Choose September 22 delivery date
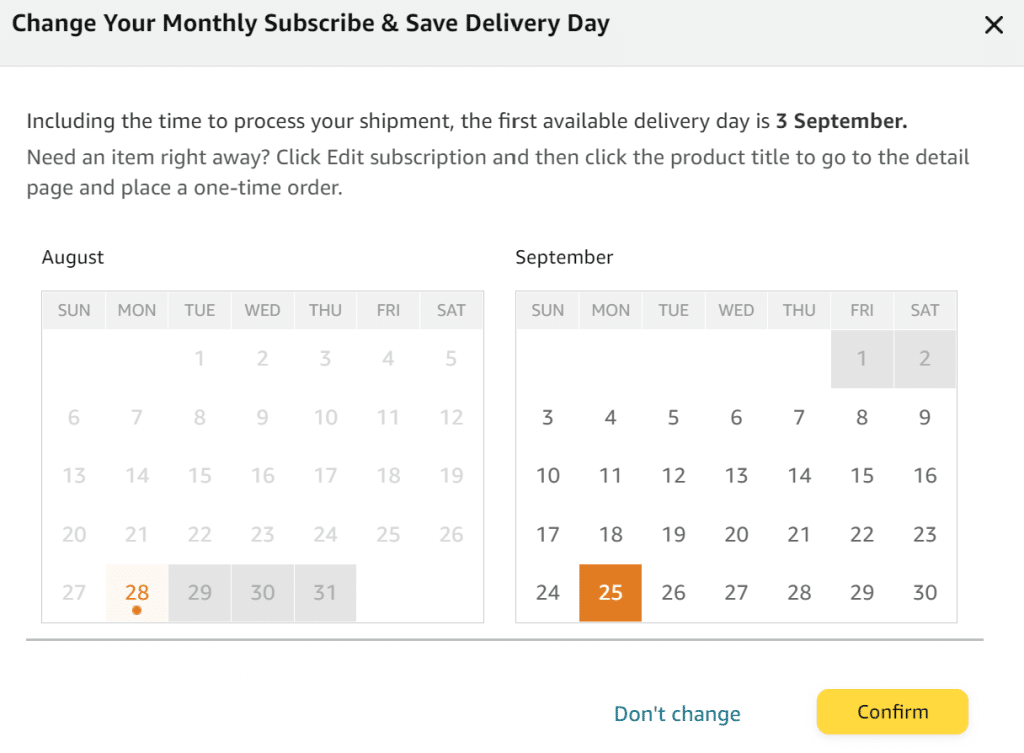 [861, 534]
